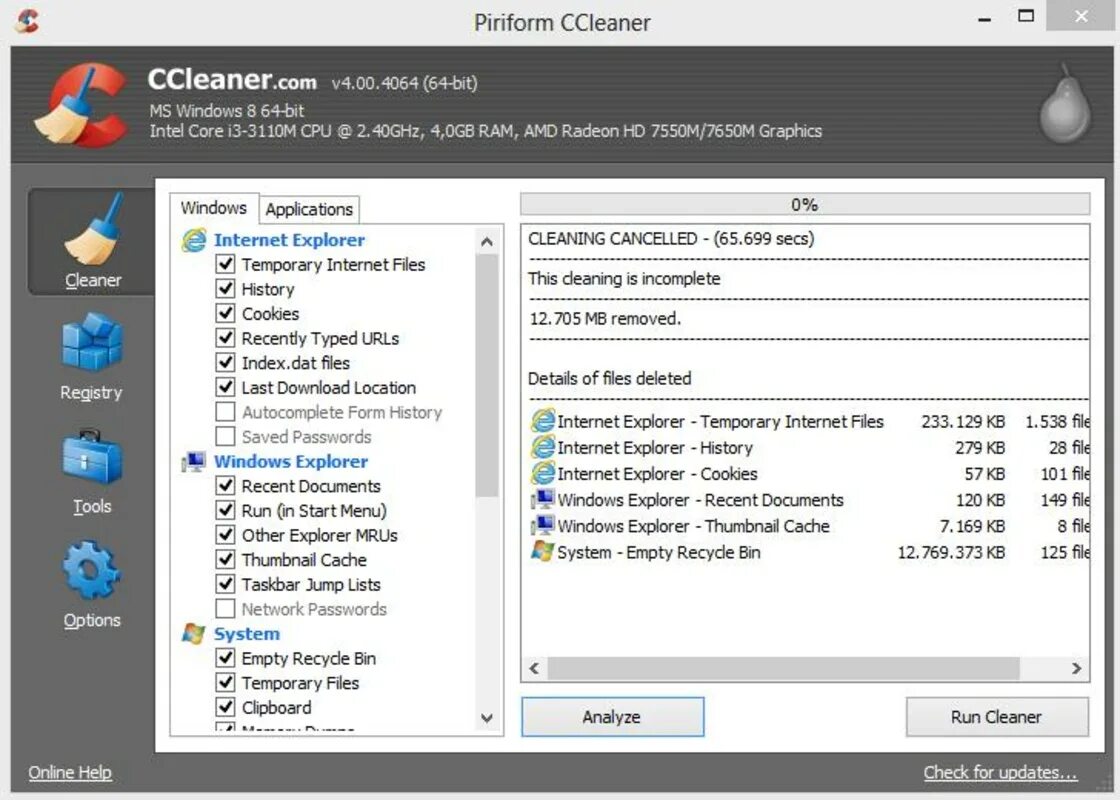Select Internet Explorer - Temporary Internet Files row text
The height and width of the screenshot is (800, 1120).
pos(720,421)
